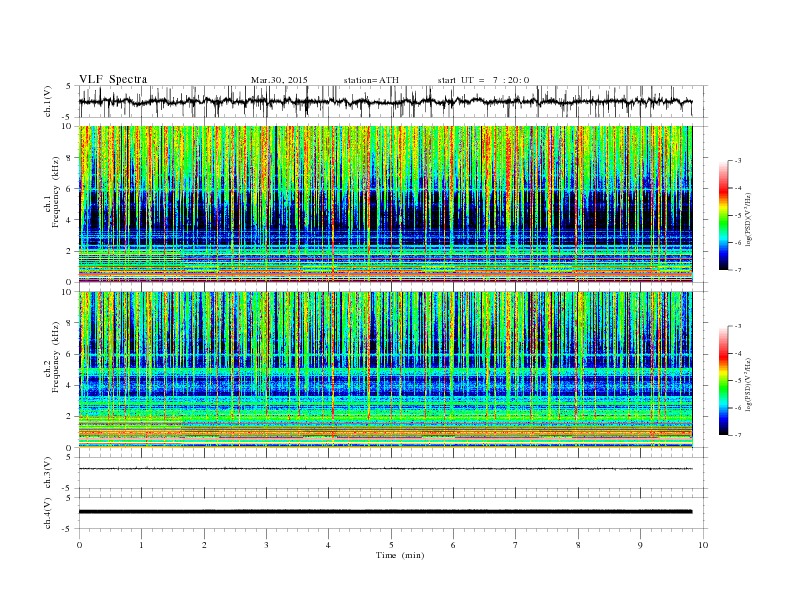Click tick label 4 on the Time axis
Image resolution: width=792 pixels, height=612 pixels.
pyautogui.click(x=328, y=545)
